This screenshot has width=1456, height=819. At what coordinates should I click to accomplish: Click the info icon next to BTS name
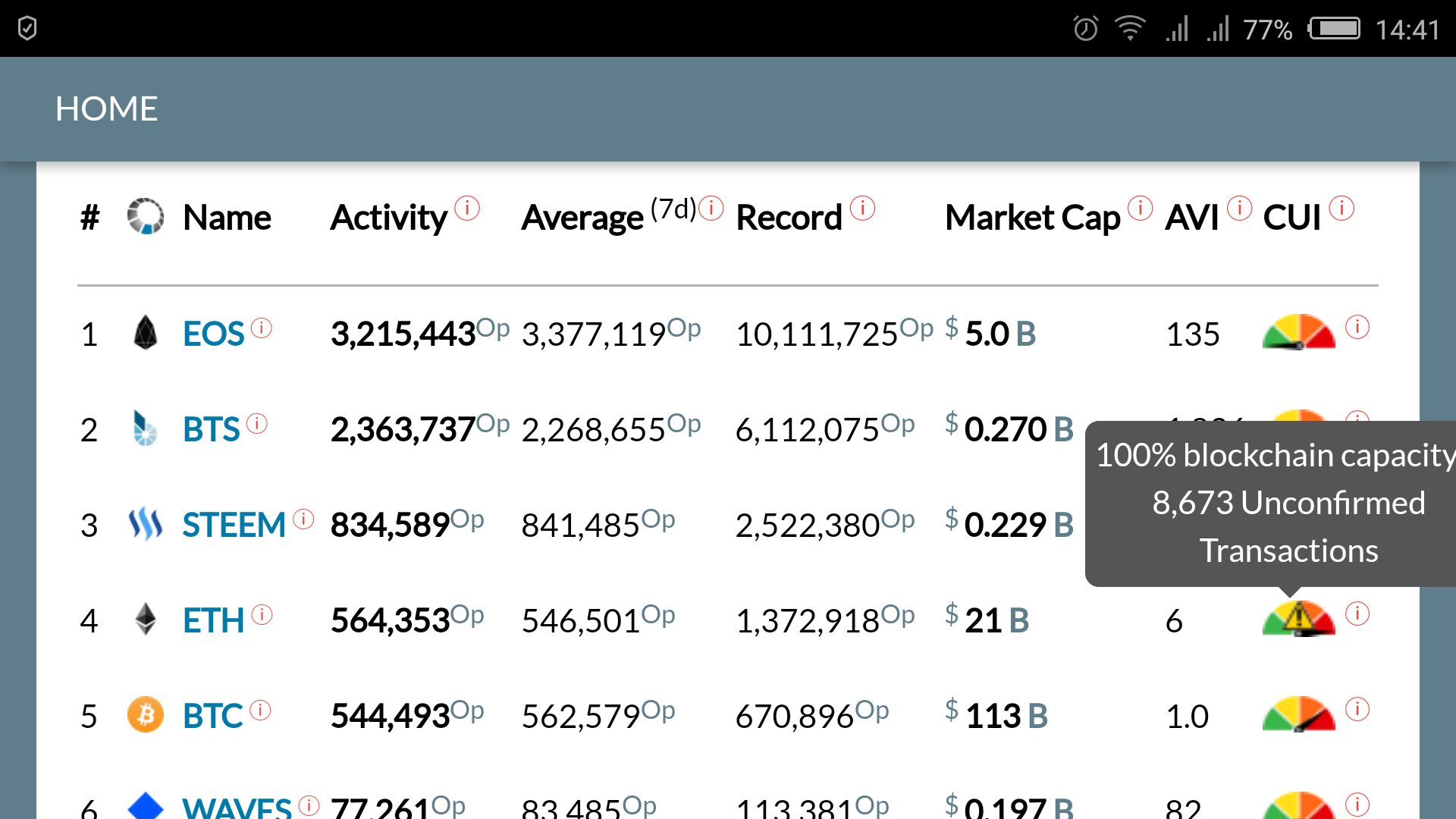click(257, 423)
